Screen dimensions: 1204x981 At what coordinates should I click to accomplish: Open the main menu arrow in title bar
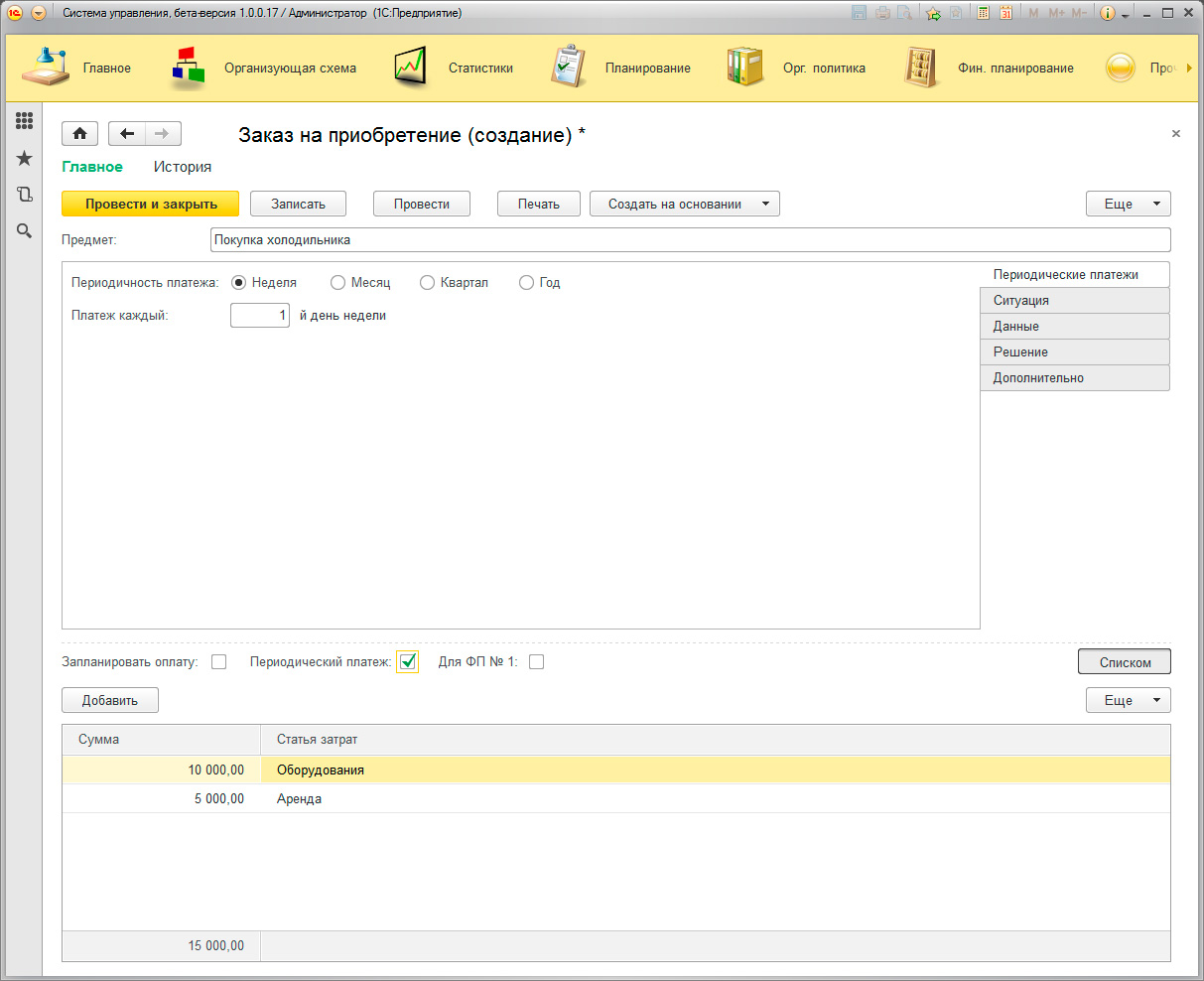[x=39, y=13]
